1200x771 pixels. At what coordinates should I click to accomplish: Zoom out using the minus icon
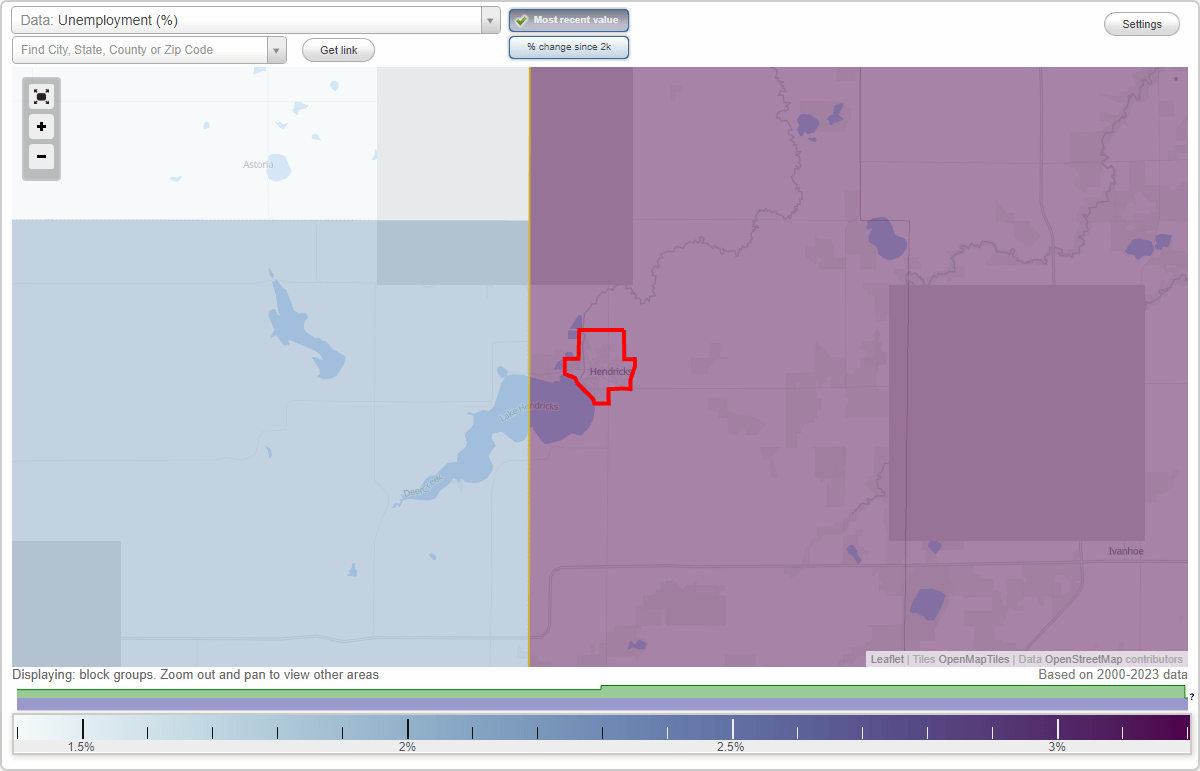[x=41, y=157]
